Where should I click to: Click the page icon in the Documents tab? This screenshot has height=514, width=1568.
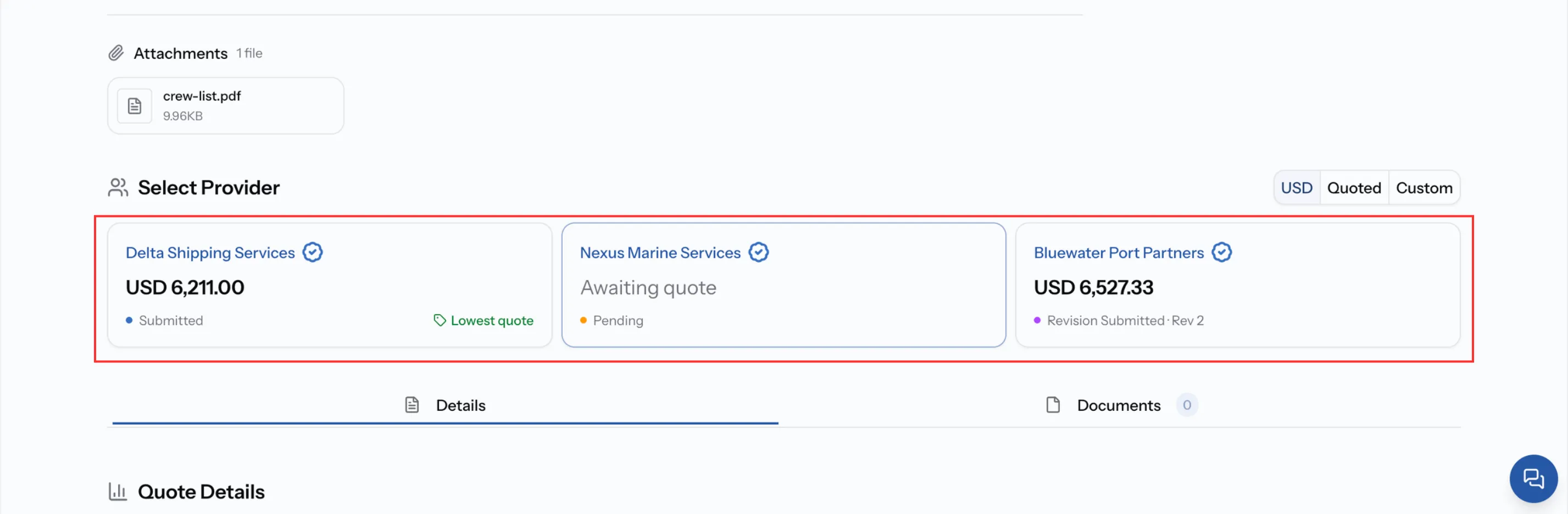1053,405
